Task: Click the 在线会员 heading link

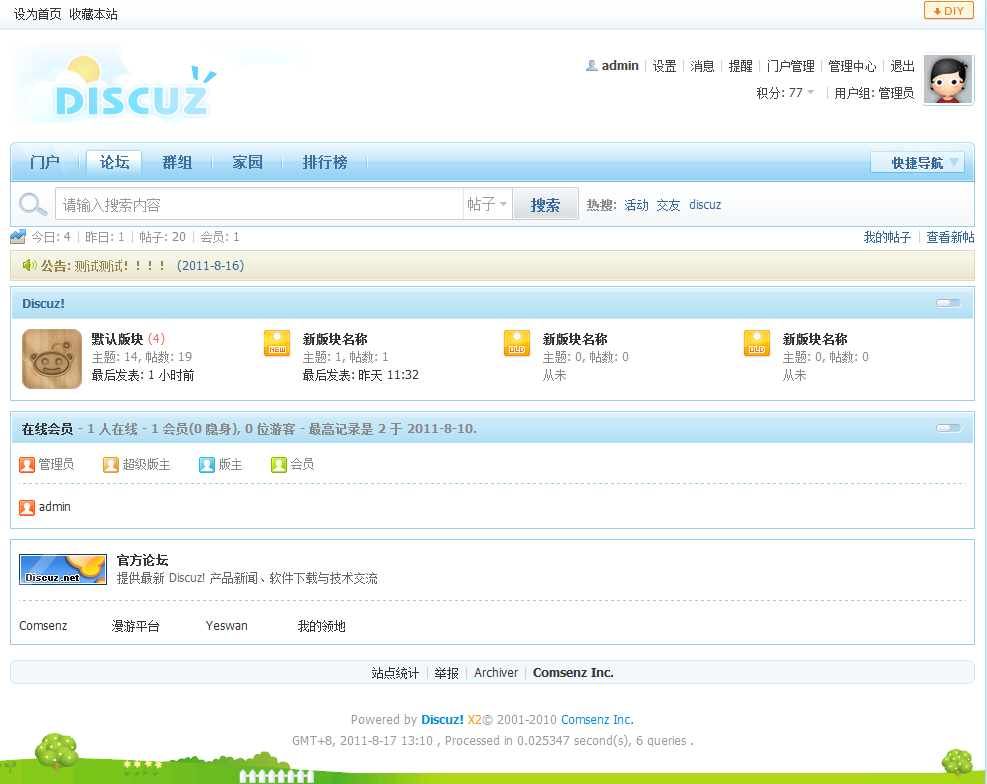Action: point(47,429)
